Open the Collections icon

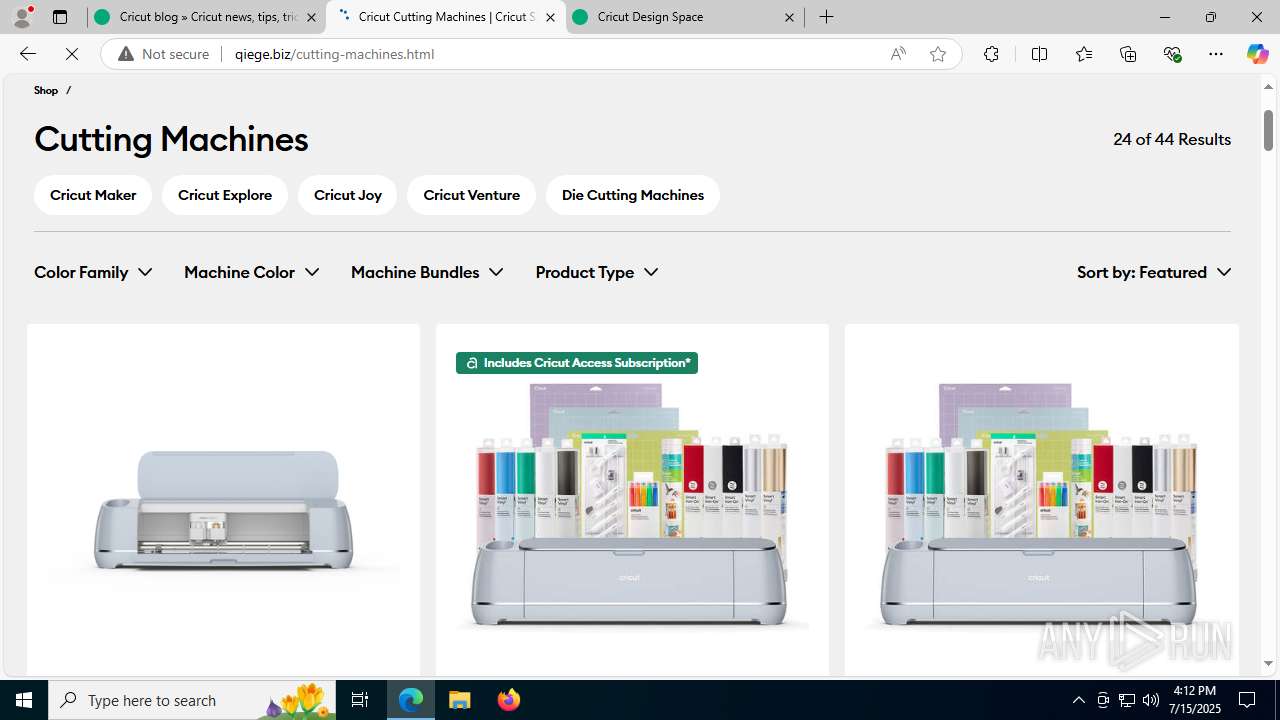point(1128,54)
